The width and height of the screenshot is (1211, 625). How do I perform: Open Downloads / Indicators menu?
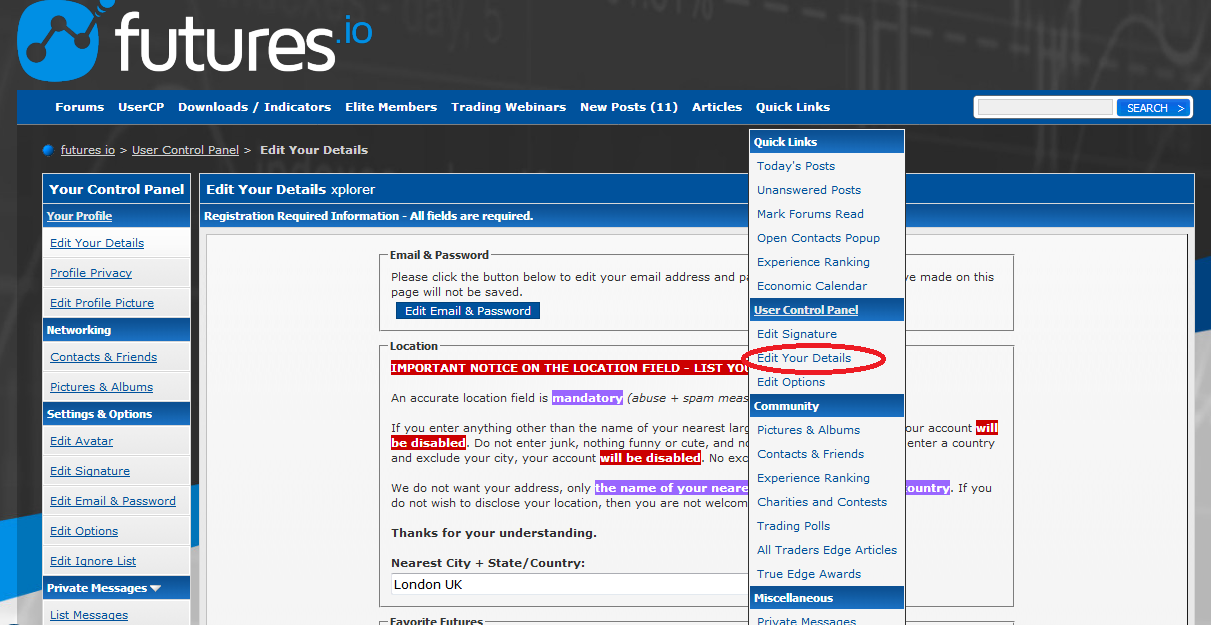point(254,107)
